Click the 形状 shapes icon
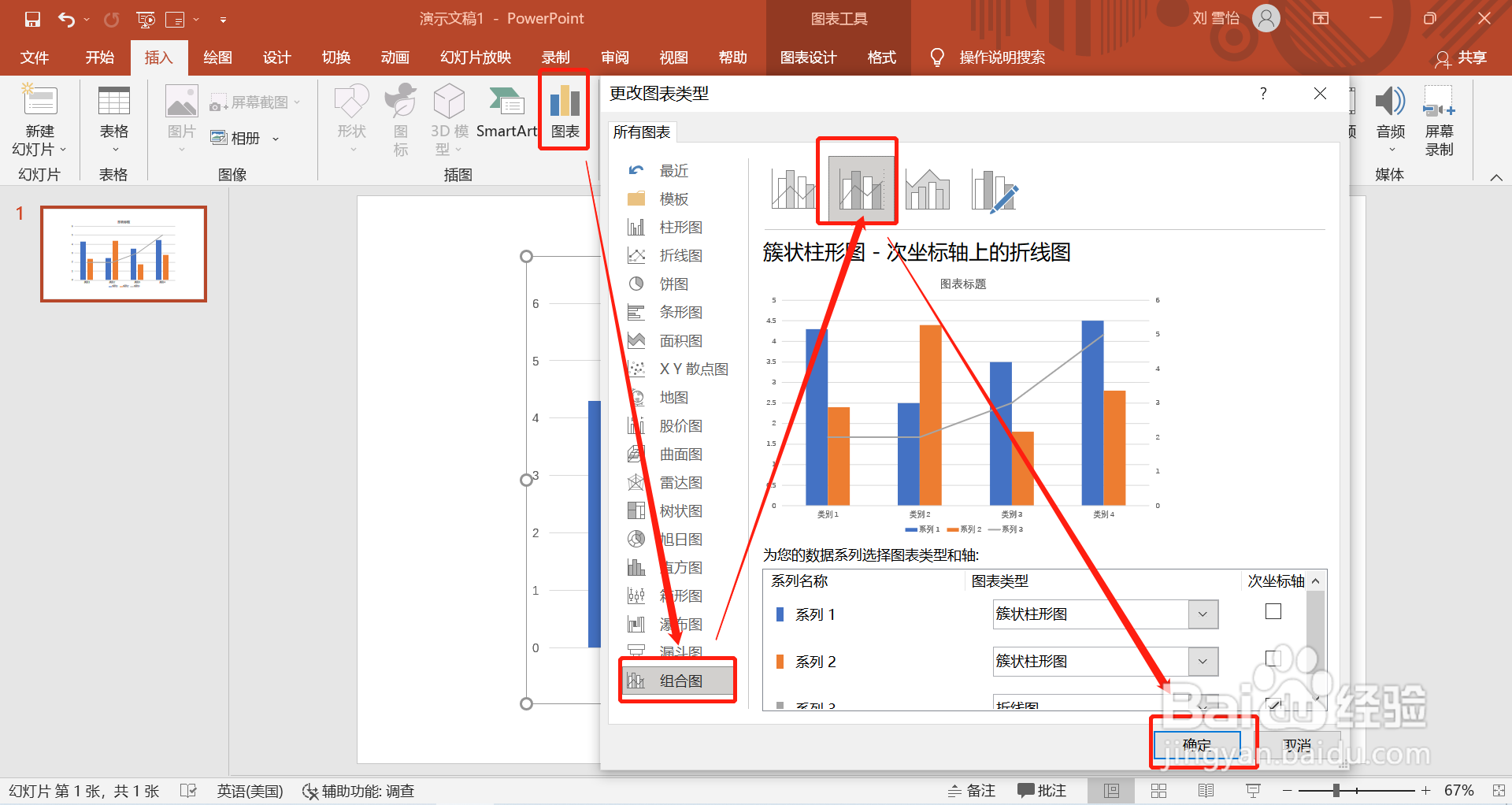1512x805 pixels. tap(351, 102)
